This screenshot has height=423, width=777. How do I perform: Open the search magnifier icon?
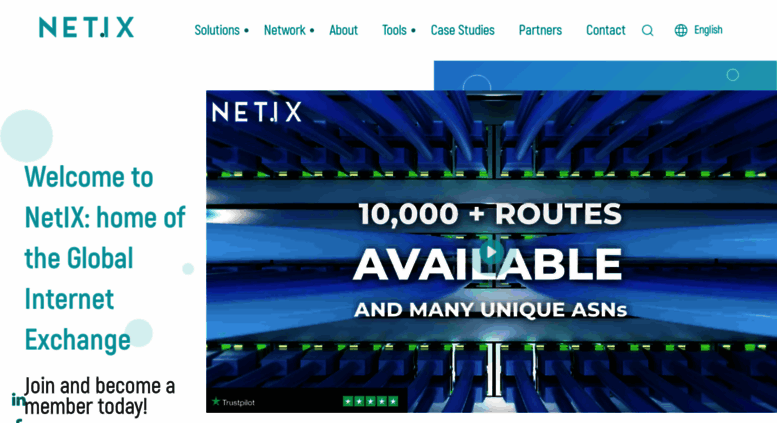tap(647, 31)
